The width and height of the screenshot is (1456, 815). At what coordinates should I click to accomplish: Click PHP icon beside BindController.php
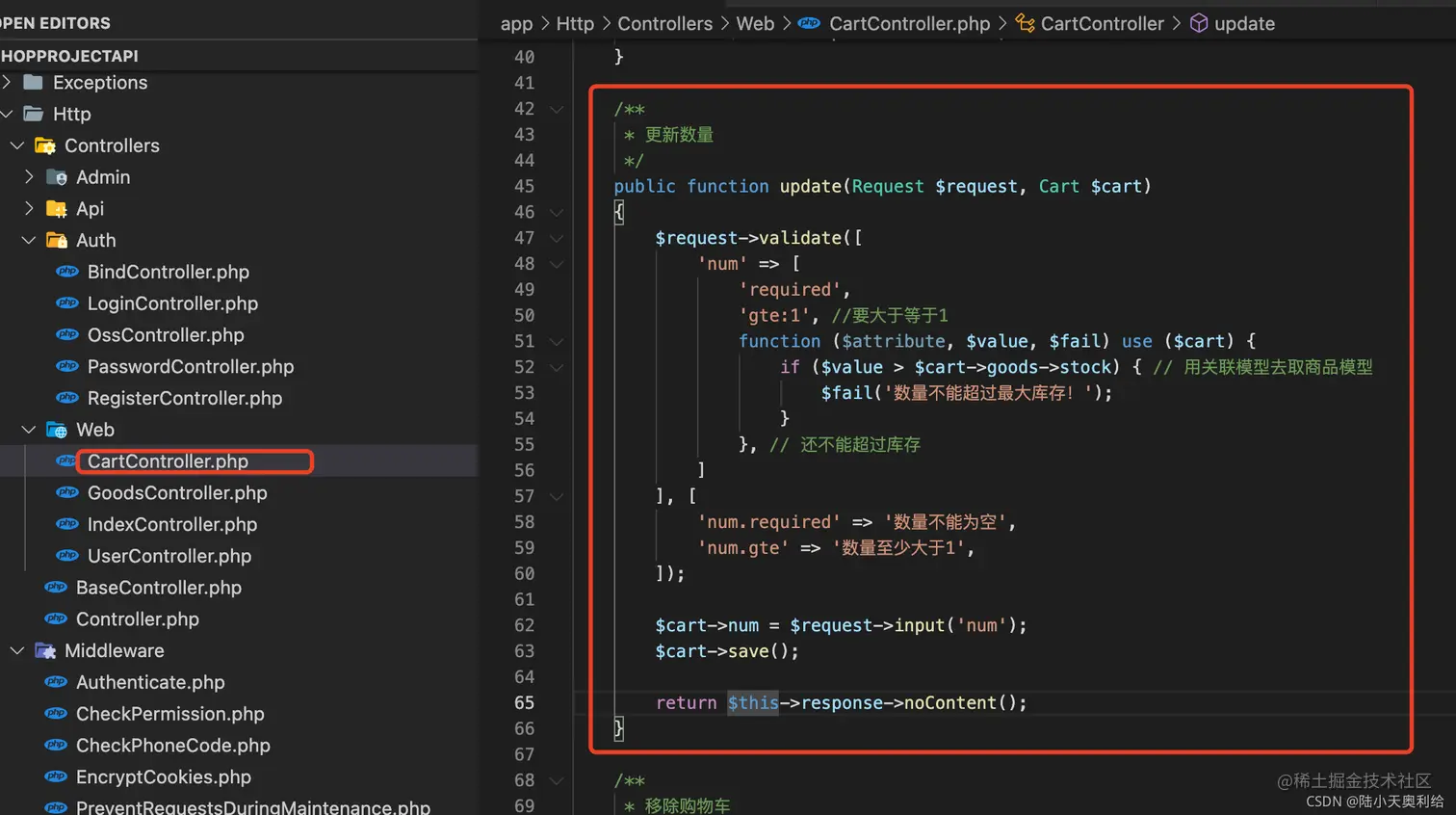pyautogui.click(x=67, y=272)
